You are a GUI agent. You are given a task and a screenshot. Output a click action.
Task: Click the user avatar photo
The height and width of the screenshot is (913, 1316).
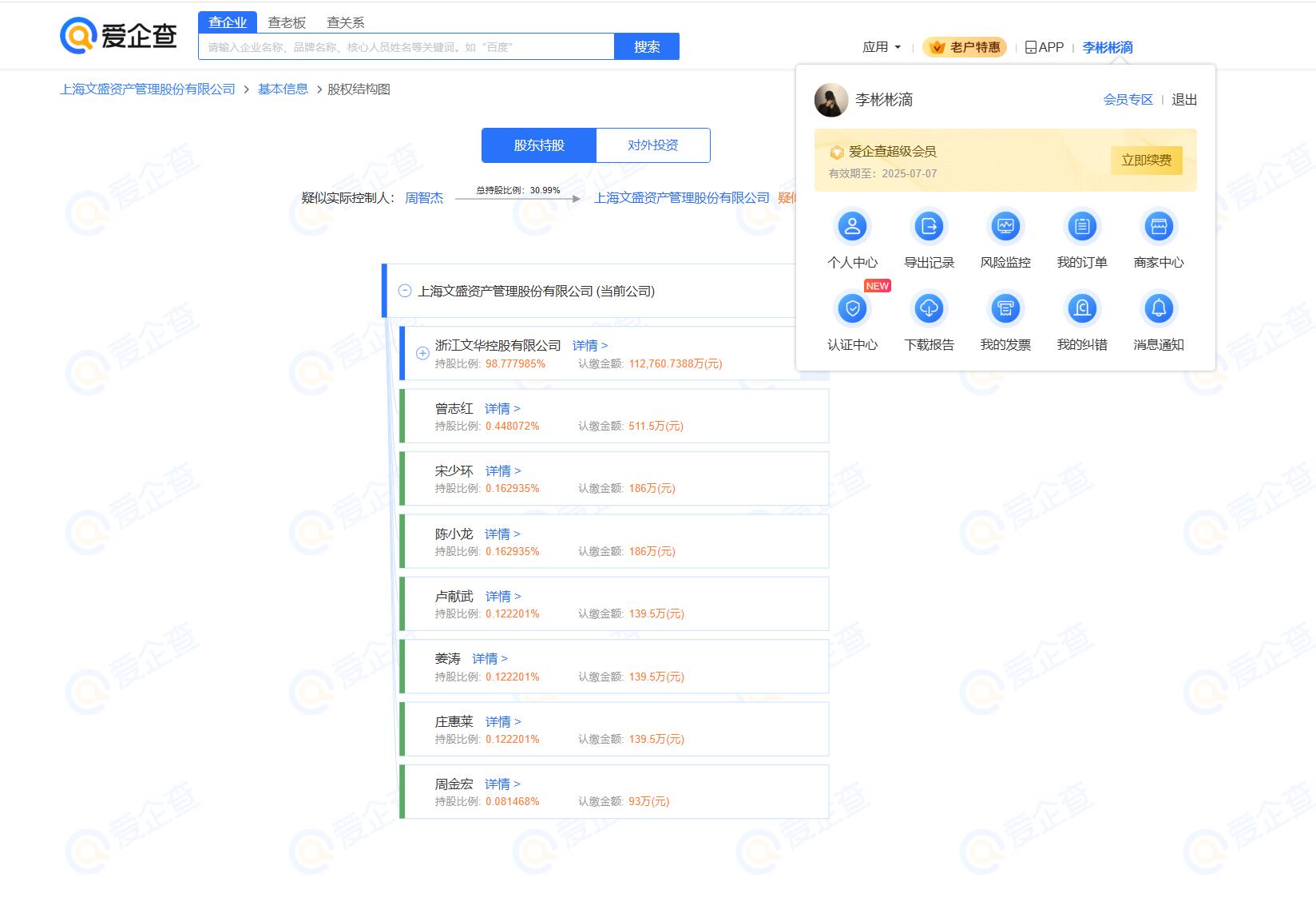[830, 100]
